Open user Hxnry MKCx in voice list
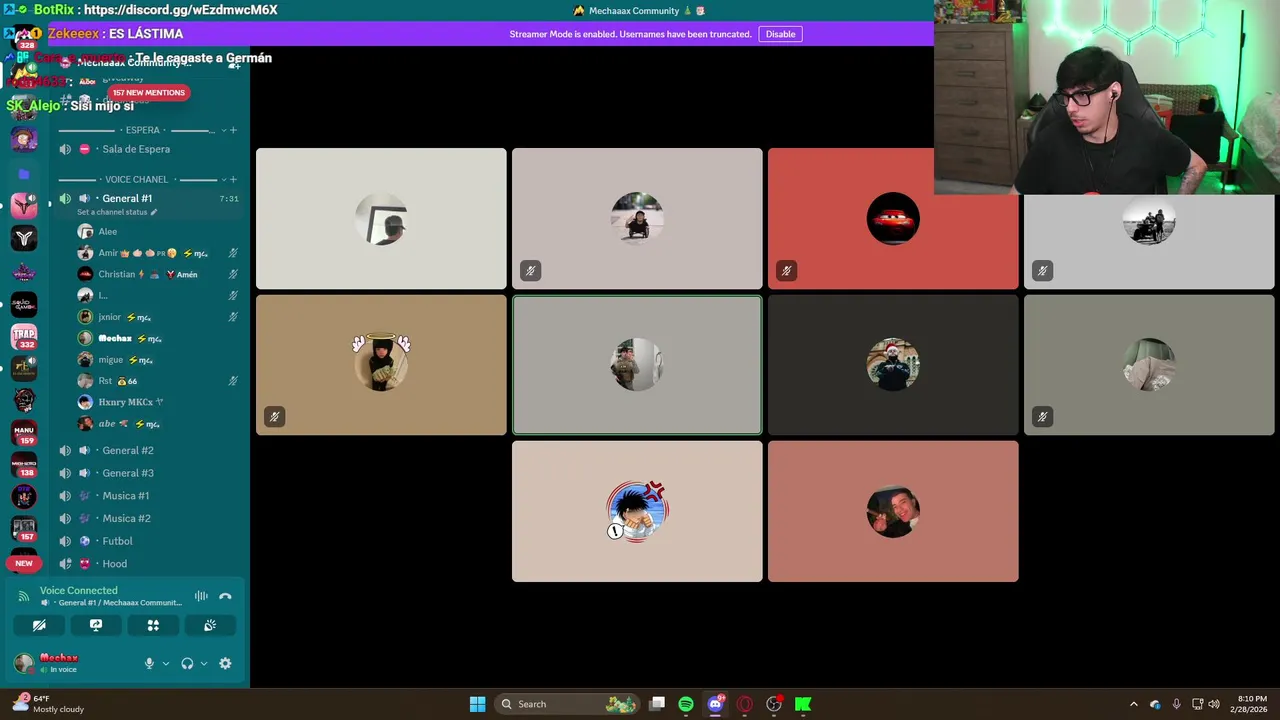Viewport: 1280px width, 720px height. coord(158,402)
